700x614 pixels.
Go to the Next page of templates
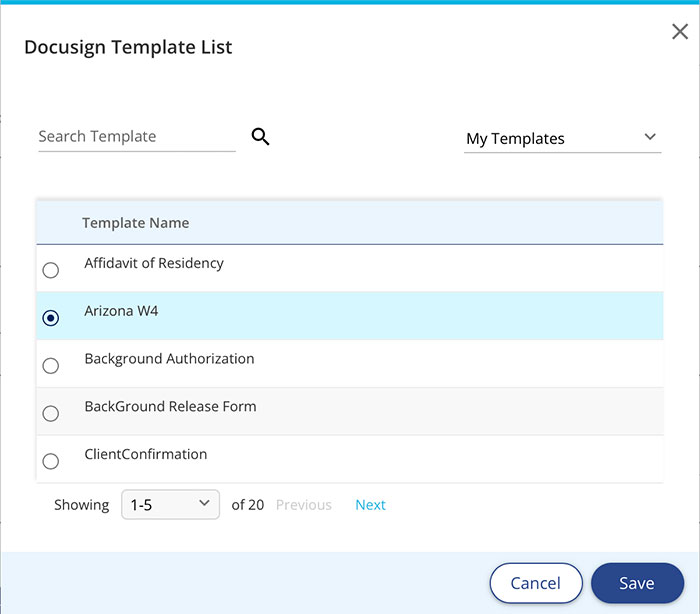(371, 505)
